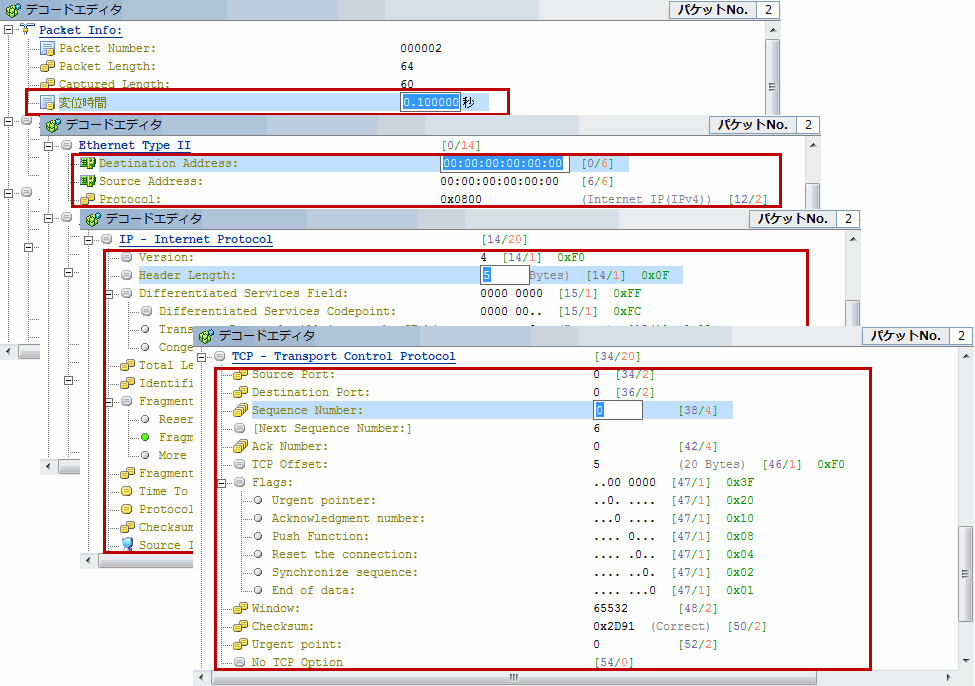The height and width of the screenshot is (686, 975).
Task: Click decode editor icon in TCP window title
Action: click(206, 336)
